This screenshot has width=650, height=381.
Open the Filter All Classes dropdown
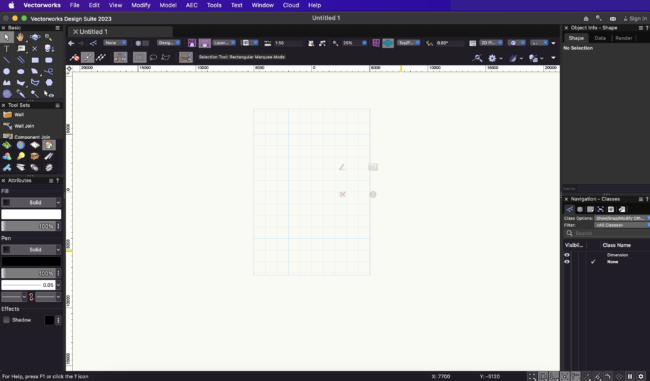click(x=622, y=225)
